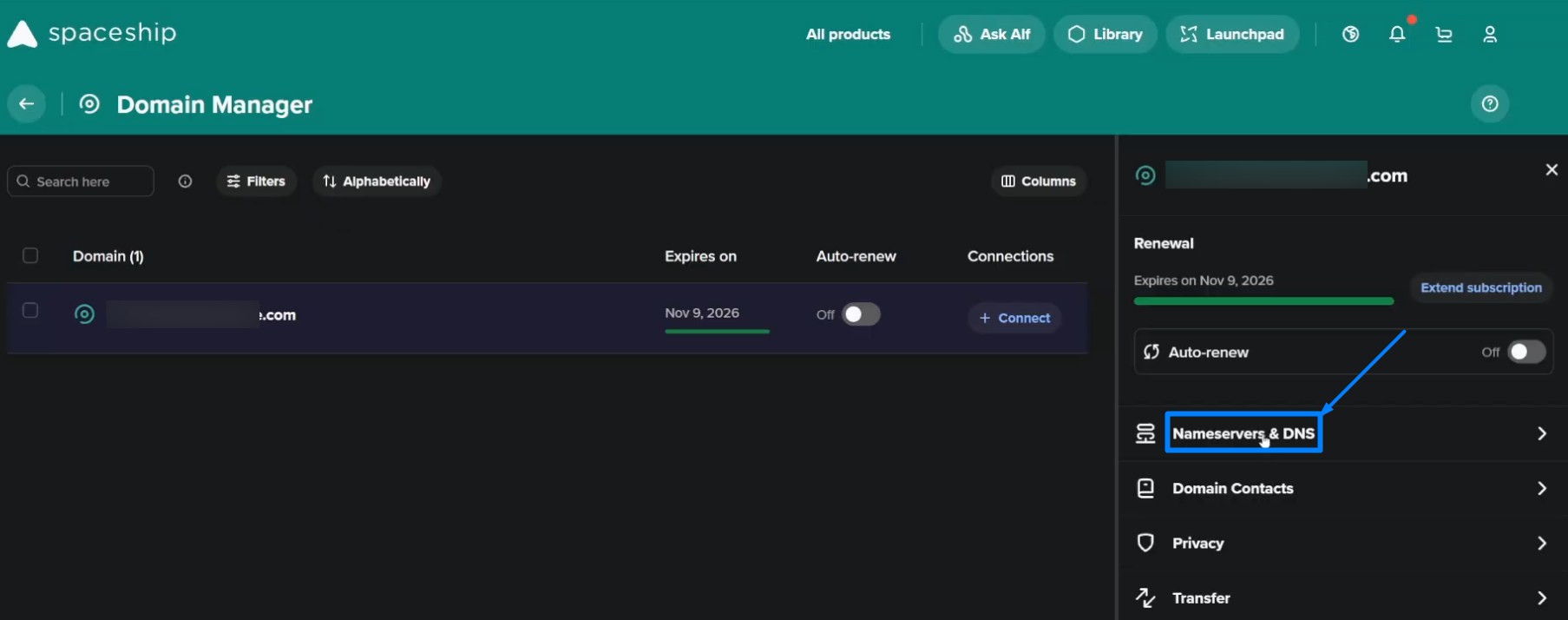
Task: Open All products menu
Action: click(x=848, y=35)
